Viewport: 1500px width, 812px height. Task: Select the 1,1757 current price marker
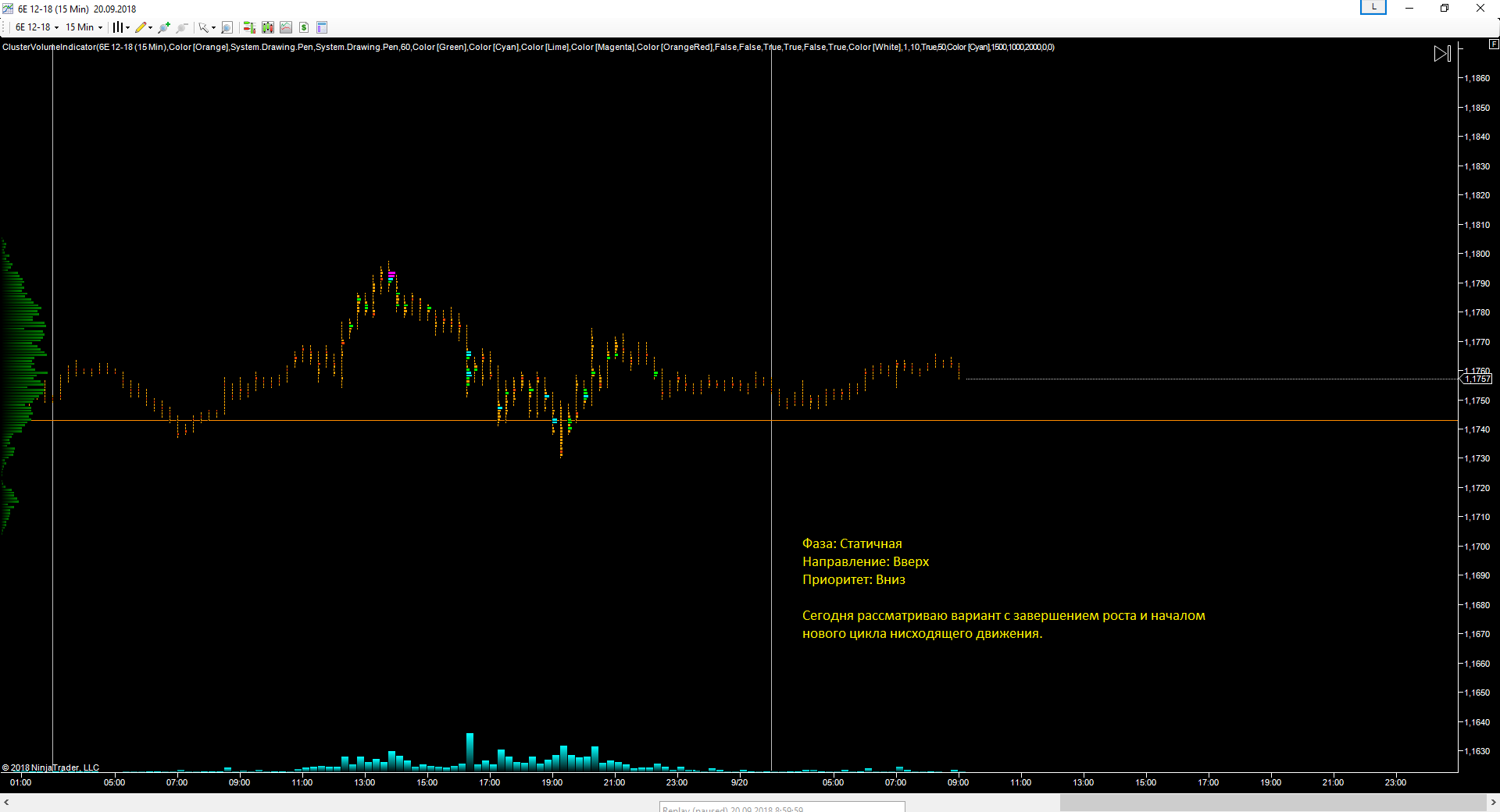[x=1477, y=379]
